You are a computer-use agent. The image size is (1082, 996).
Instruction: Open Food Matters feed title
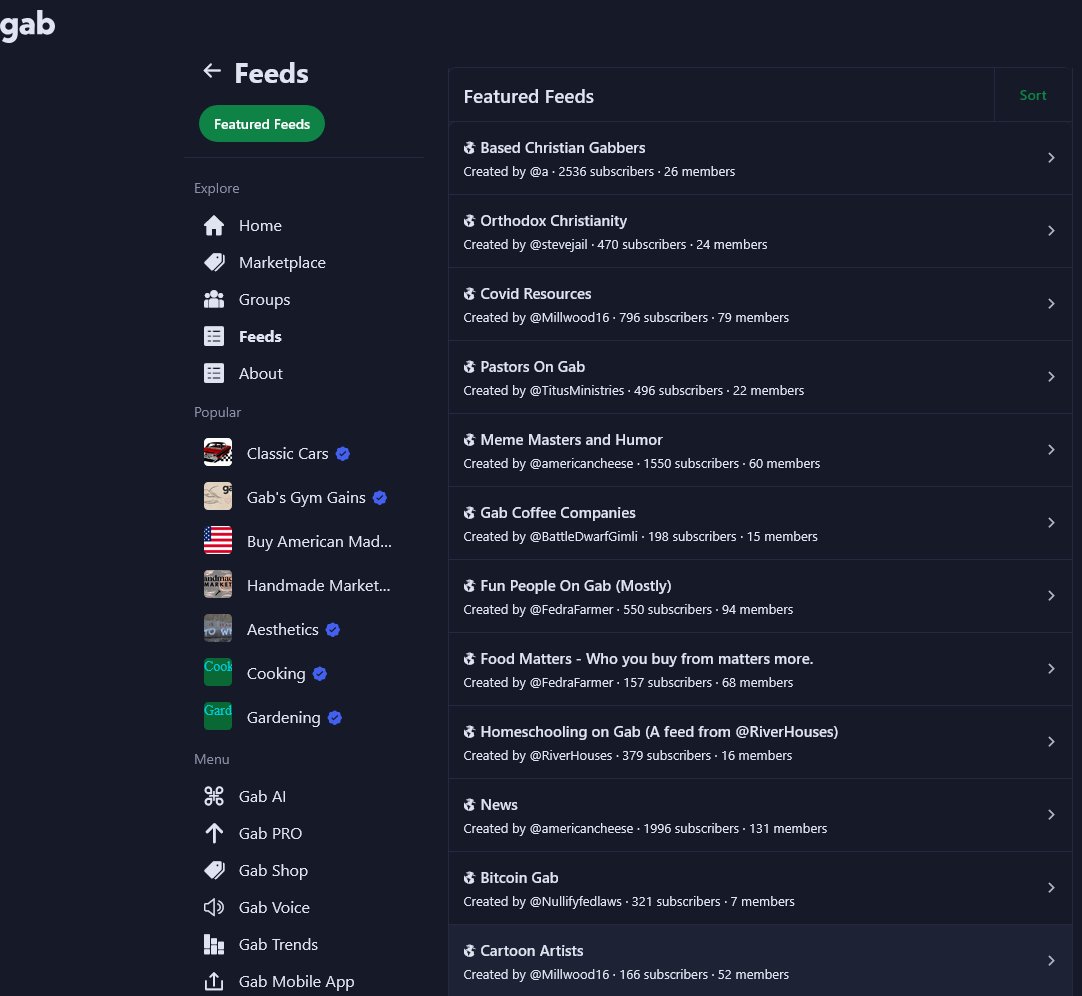click(x=647, y=659)
